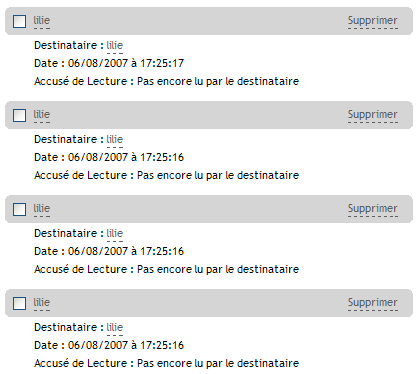Click Destinataire lilie link in second message
Image resolution: width=417 pixels, height=374 pixels.
click(115, 140)
